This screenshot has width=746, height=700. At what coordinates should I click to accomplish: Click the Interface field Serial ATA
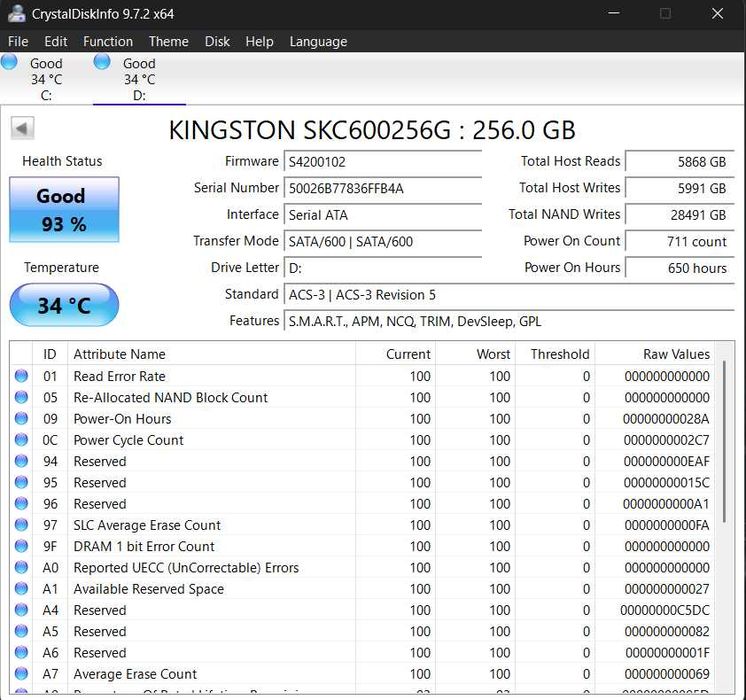pos(383,215)
